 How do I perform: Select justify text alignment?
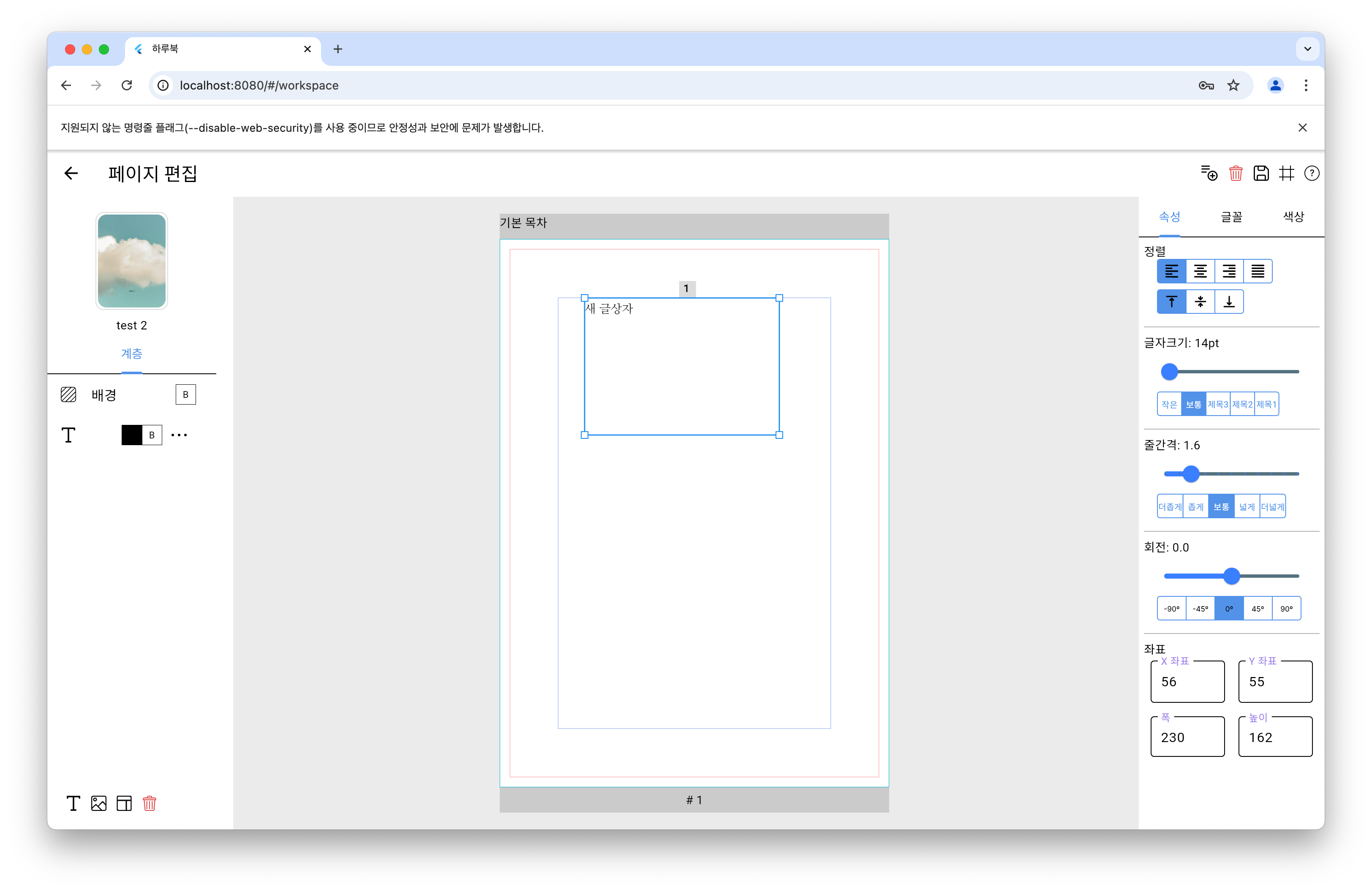click(1258, 272)
